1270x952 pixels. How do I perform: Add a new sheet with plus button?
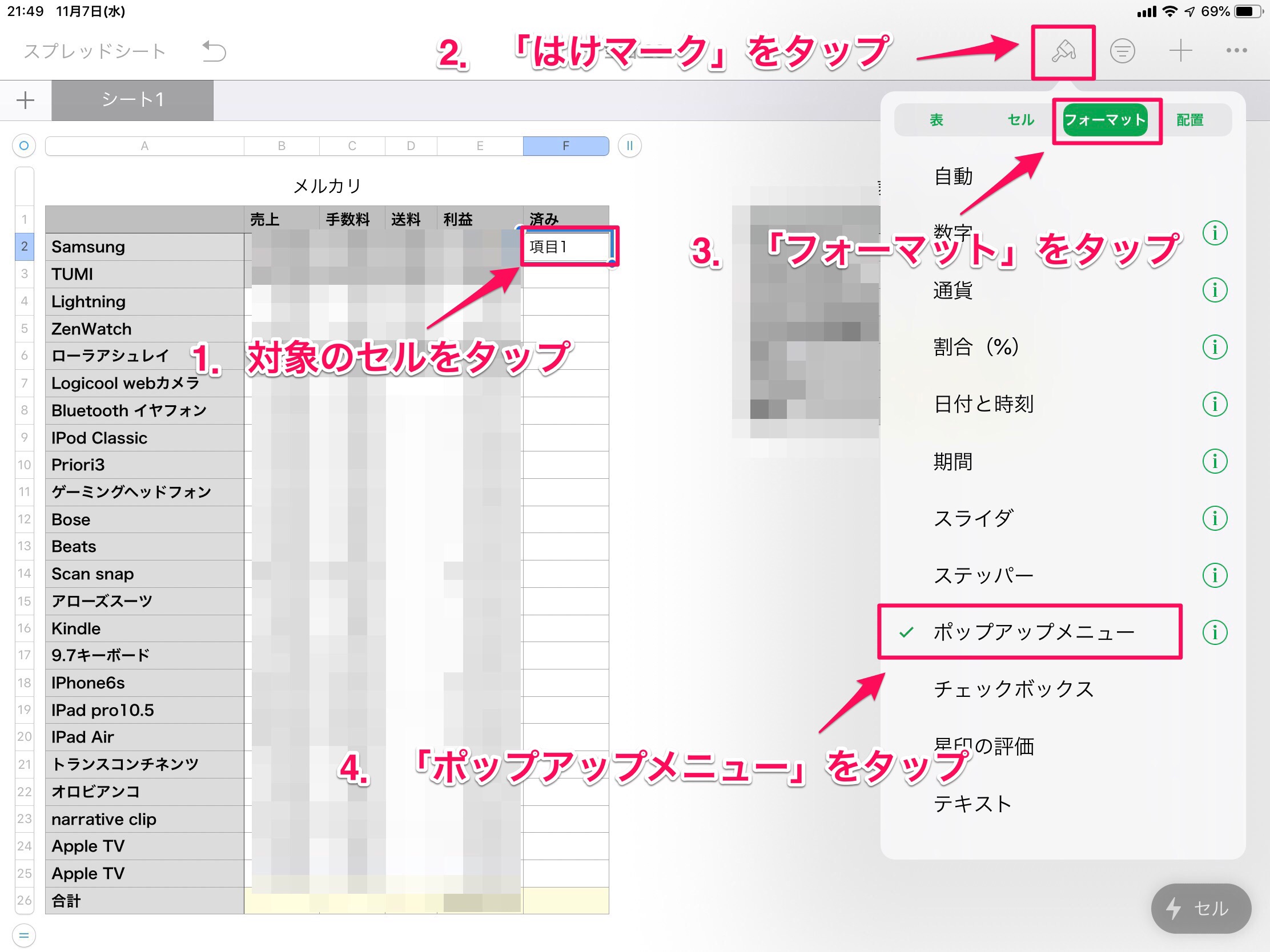coord(25,100)
